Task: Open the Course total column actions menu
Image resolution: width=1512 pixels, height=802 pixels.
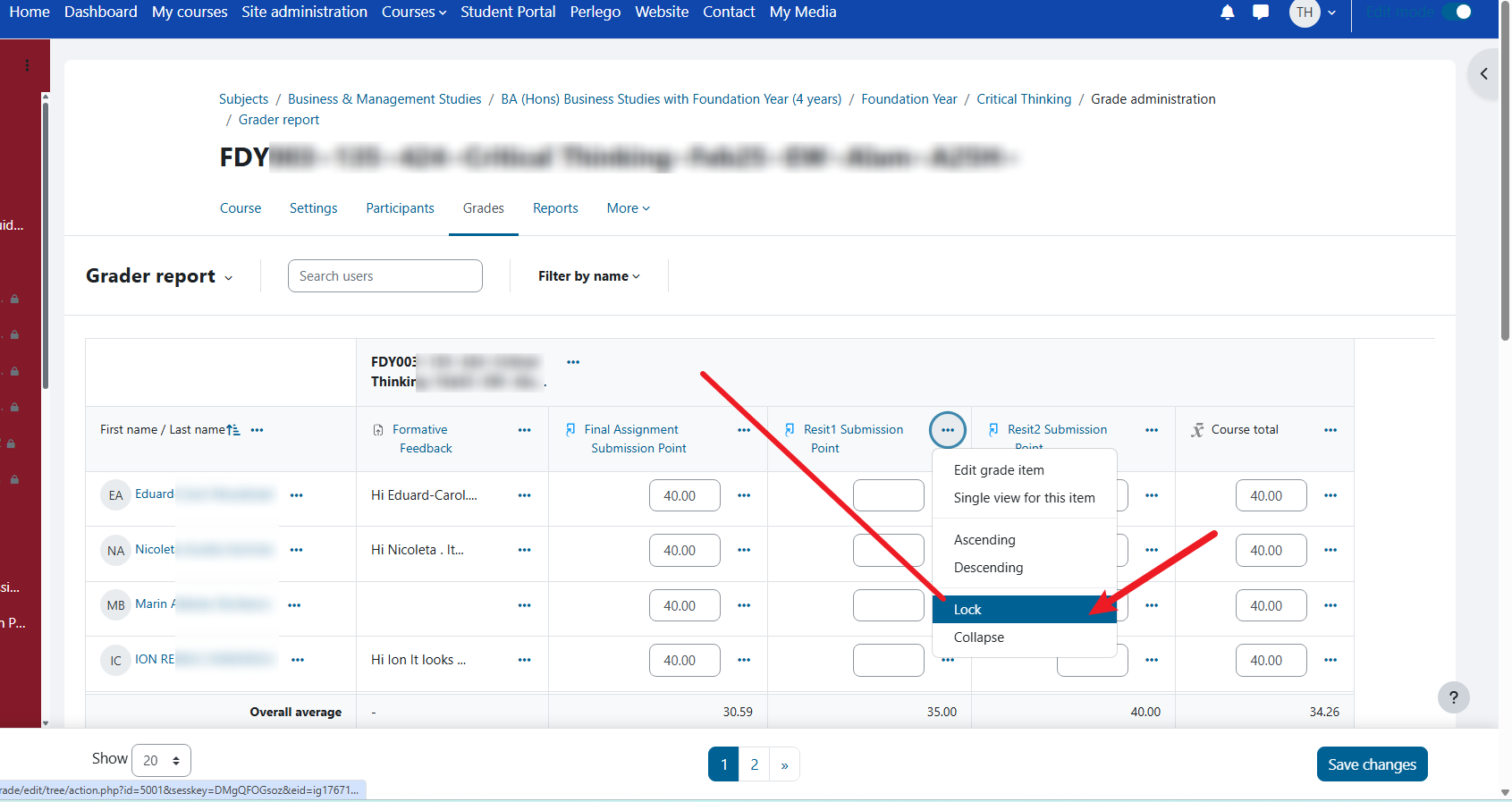Action: click(1330, 430)
